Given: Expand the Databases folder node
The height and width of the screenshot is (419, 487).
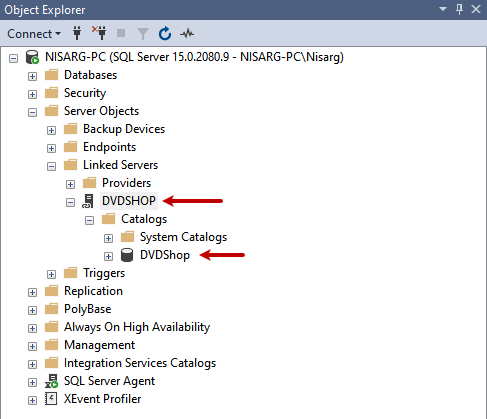Looking at the screenshot, I should tap(32, 76).
